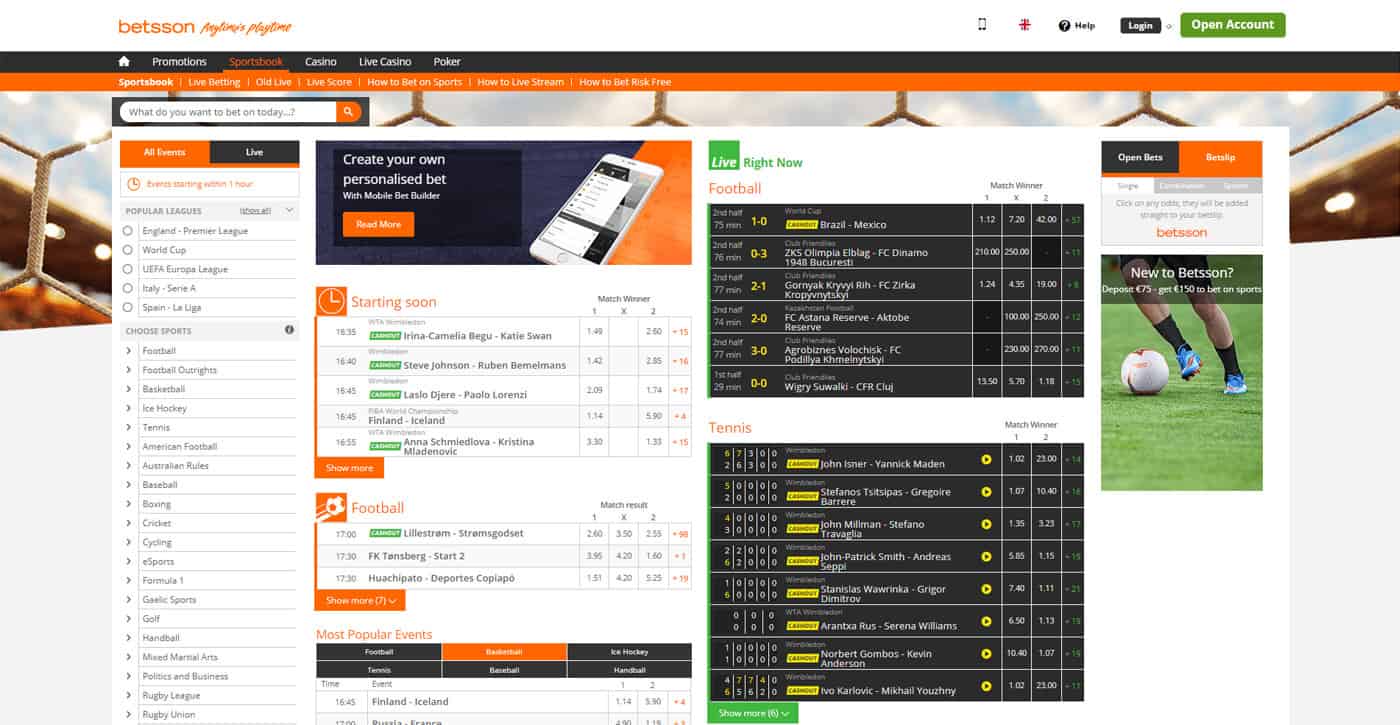Open the Casino menu item
The height and width of the screenshot is (725, 1400).
(321, 62)
